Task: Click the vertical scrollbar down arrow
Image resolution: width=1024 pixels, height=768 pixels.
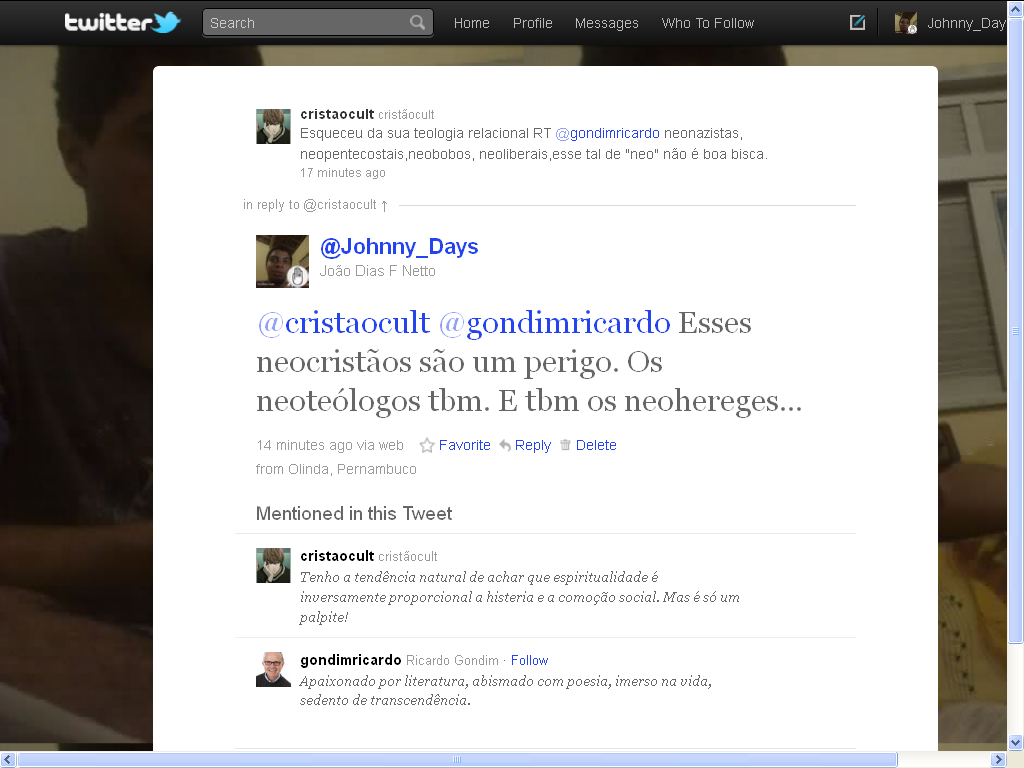Action: pyautogui.click(x=1016, y=742)
